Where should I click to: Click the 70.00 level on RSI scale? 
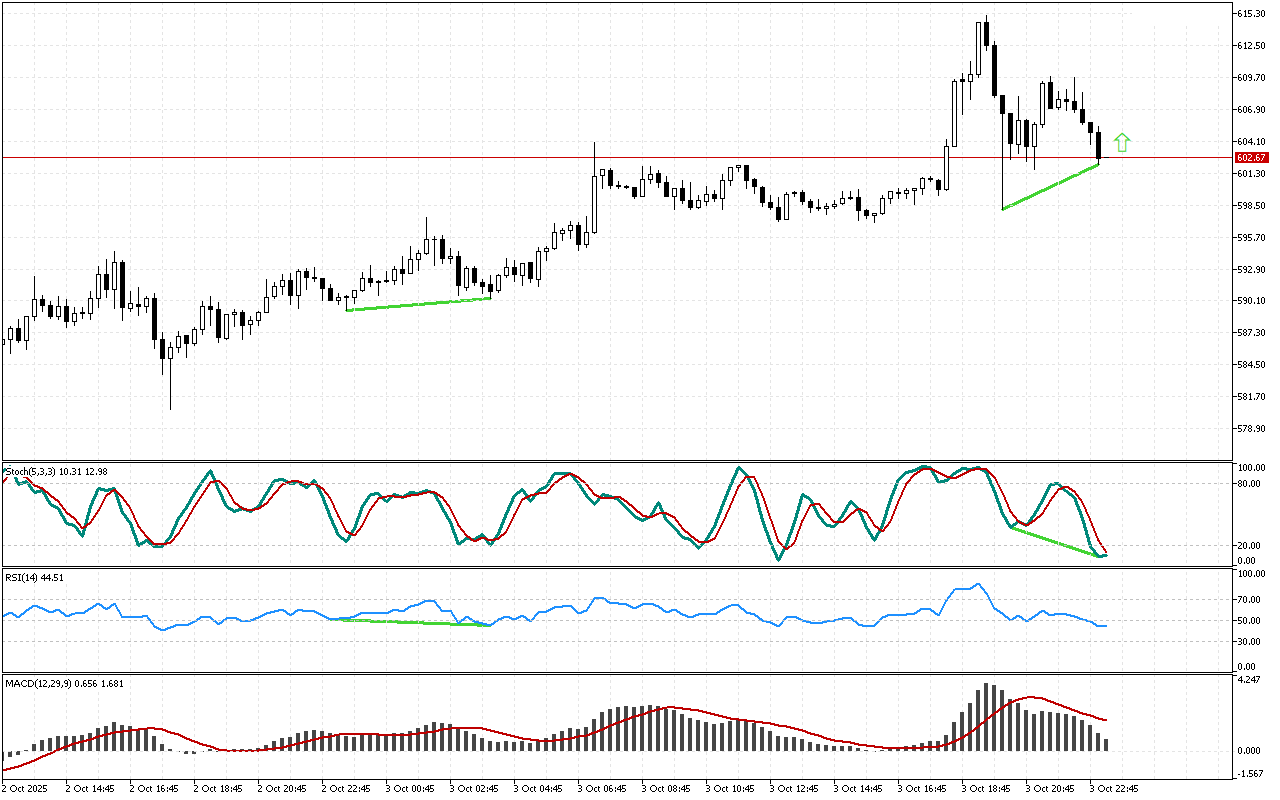(1250, 600)
